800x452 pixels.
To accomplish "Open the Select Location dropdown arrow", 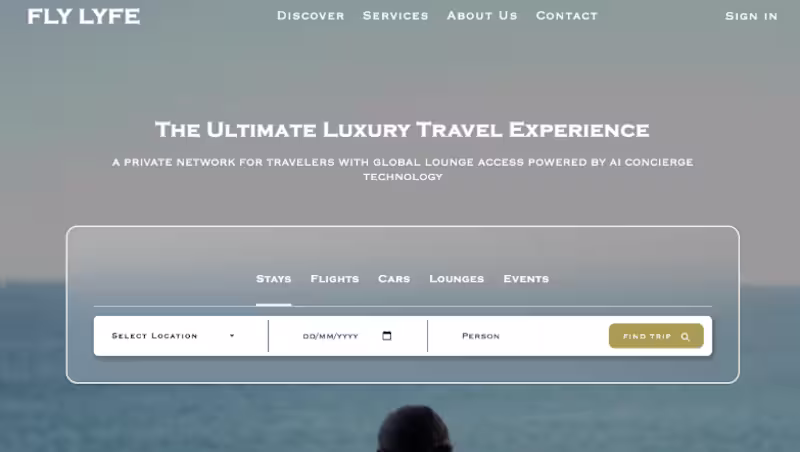I will click(232, 336).
